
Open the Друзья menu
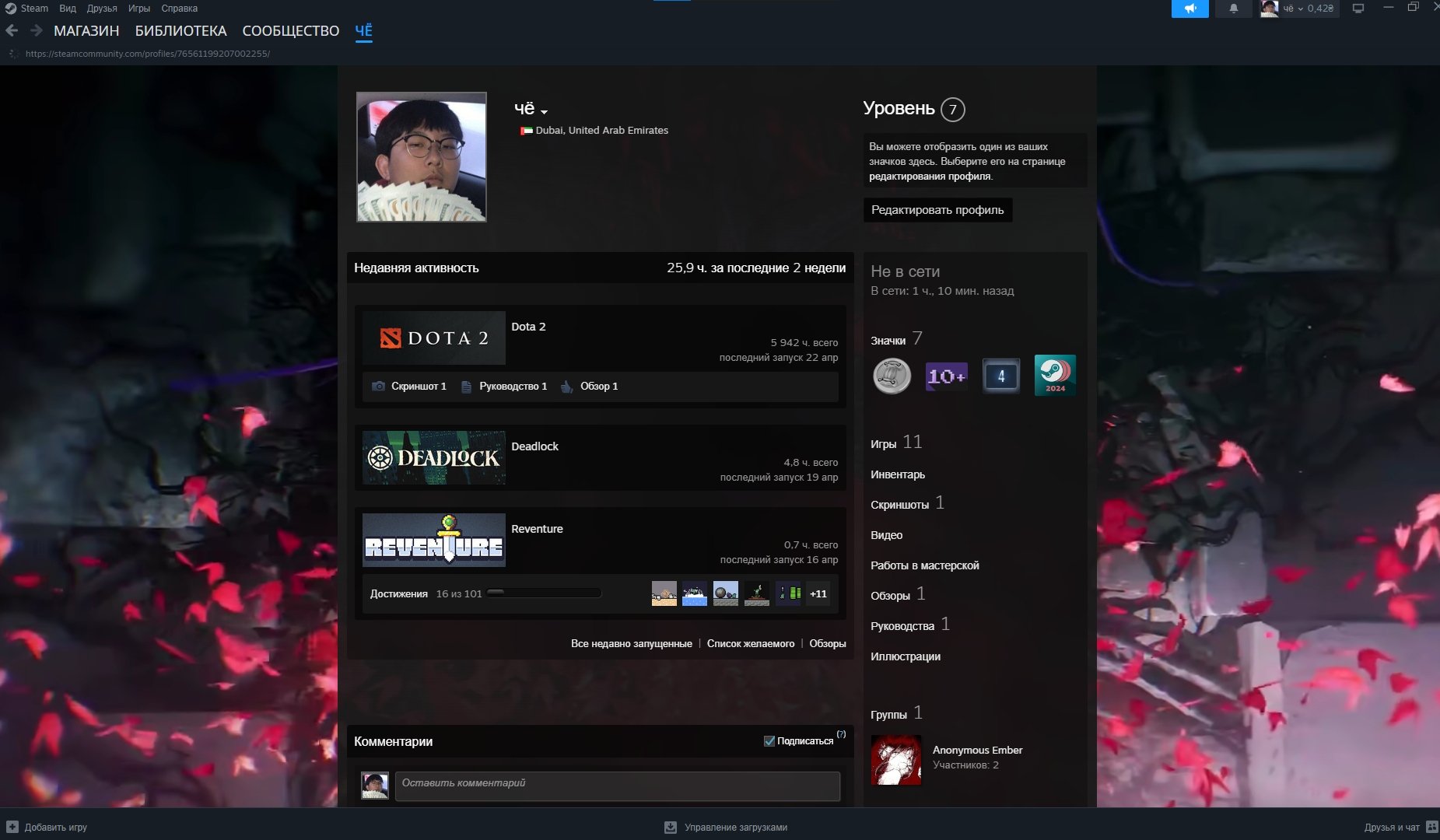102,9
